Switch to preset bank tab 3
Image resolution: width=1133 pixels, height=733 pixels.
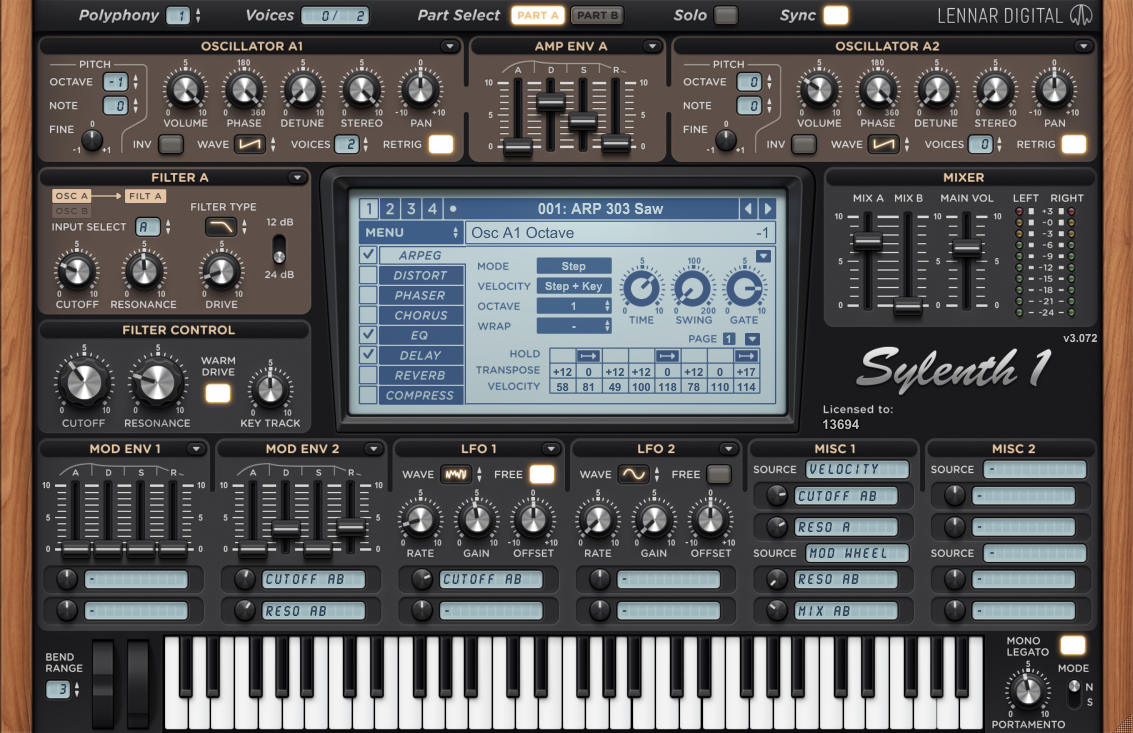point(411,209)
